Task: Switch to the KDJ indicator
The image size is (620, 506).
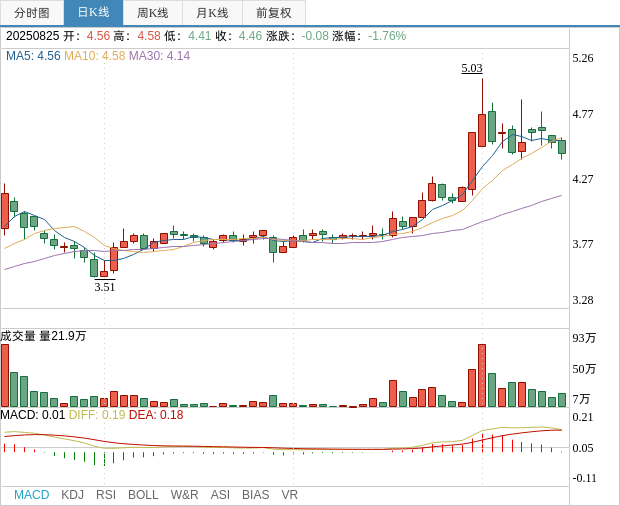Action: click(x=72, y=495)
